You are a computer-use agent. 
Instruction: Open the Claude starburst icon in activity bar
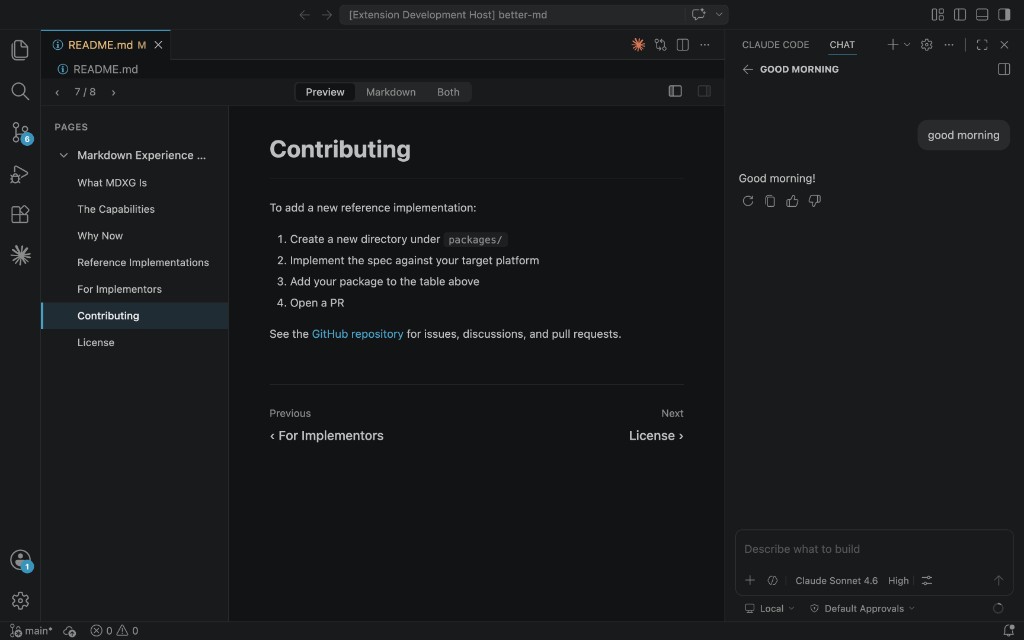20,255
